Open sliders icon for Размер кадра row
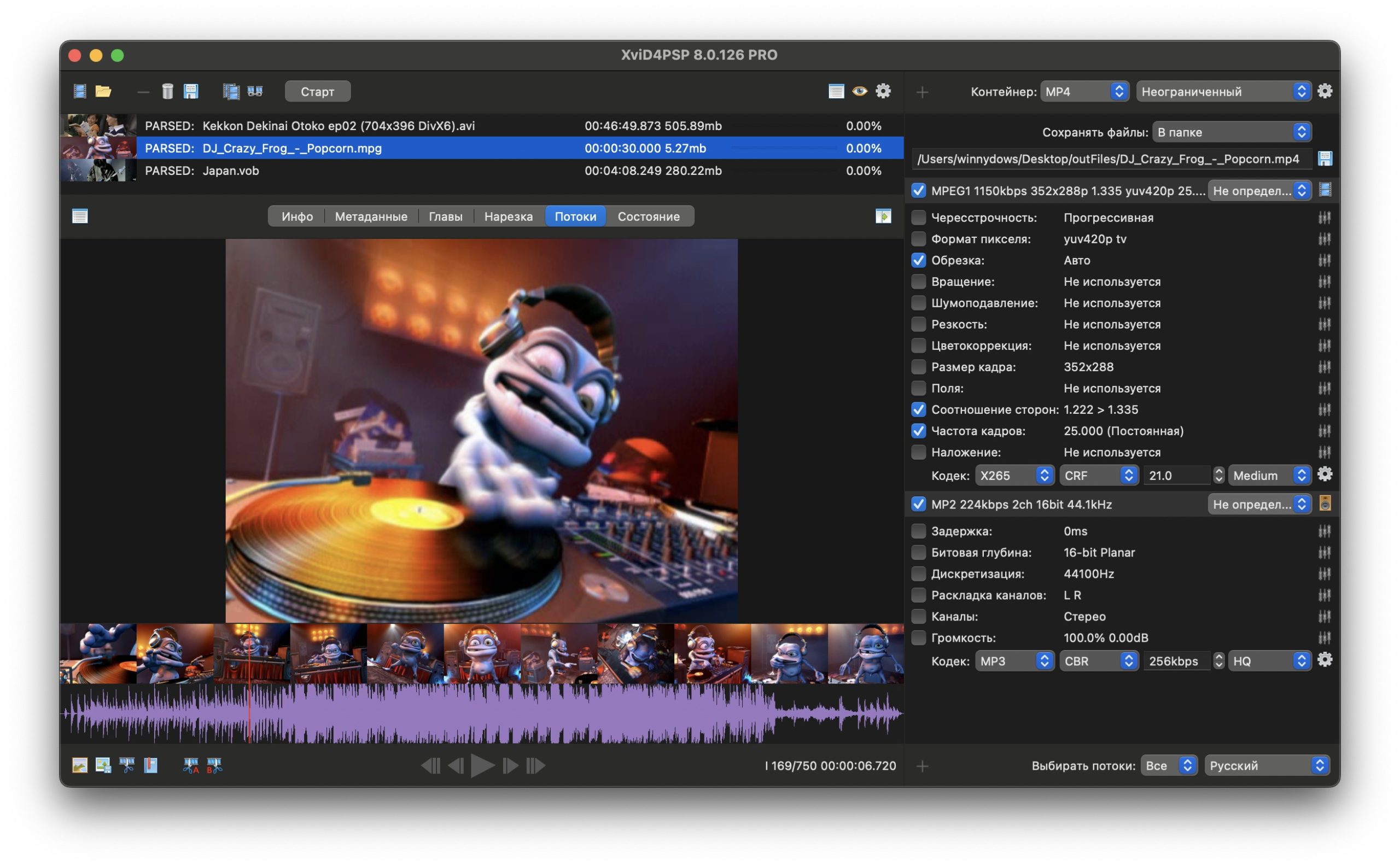1400x866 pixels. 1325,367
